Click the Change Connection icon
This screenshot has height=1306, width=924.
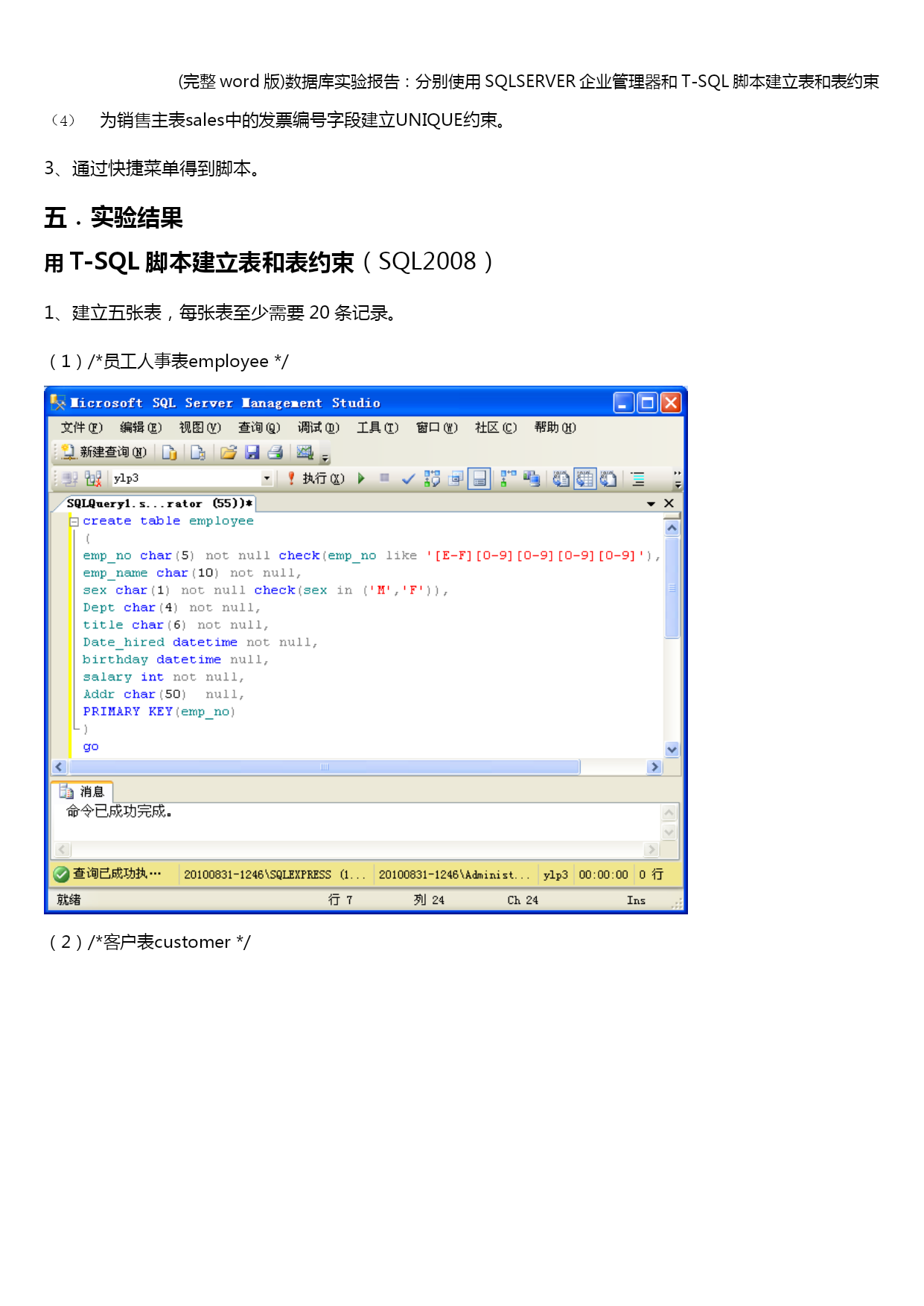(x=93, y=479)
